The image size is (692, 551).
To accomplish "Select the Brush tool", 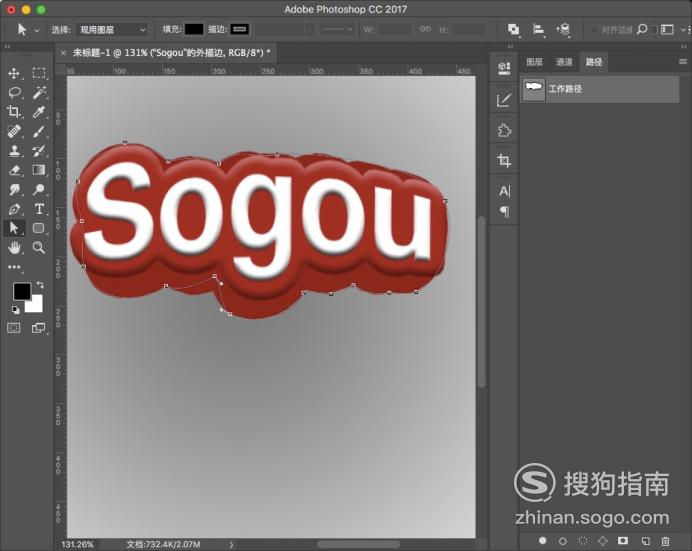I will pos(39,131).
